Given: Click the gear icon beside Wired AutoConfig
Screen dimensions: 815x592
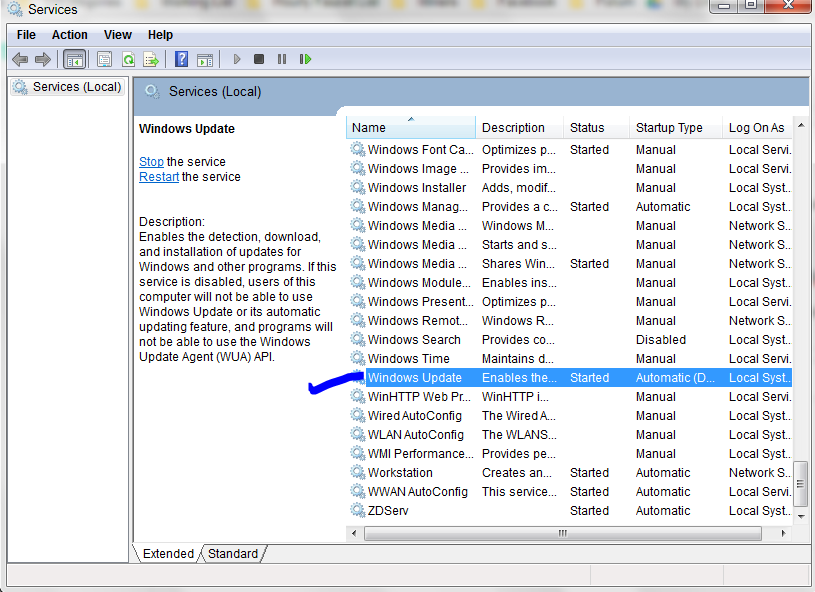Looking at the screenshot, I should pyautogui.click(x=358, y=416).
